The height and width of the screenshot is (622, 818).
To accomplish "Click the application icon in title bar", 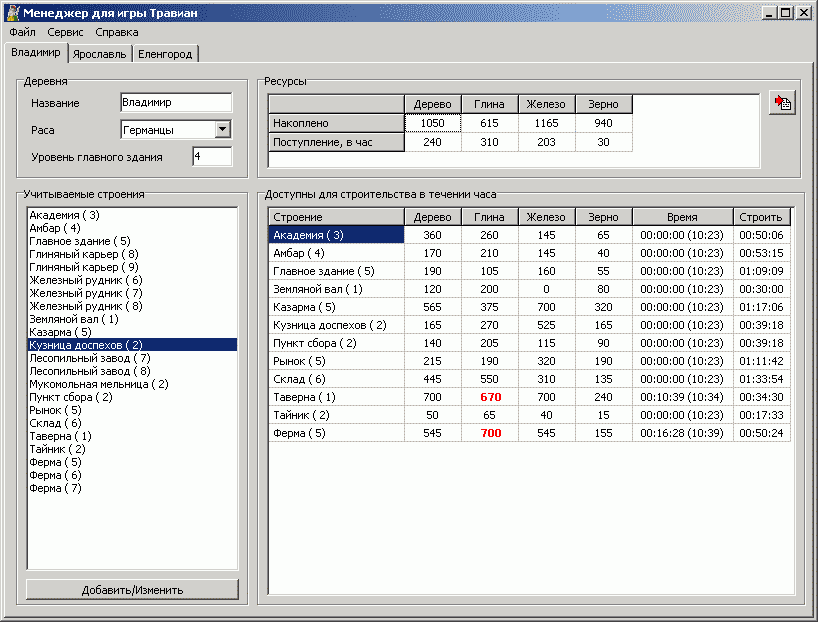I will point(12,12).
